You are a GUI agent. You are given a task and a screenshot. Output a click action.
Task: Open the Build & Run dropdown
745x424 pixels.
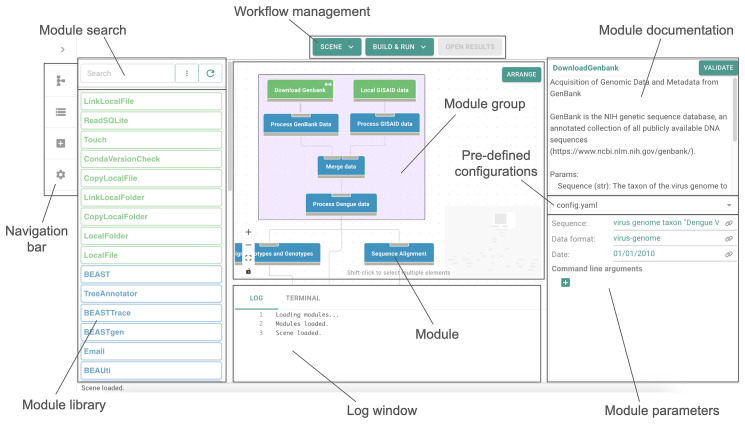[400, 46]
